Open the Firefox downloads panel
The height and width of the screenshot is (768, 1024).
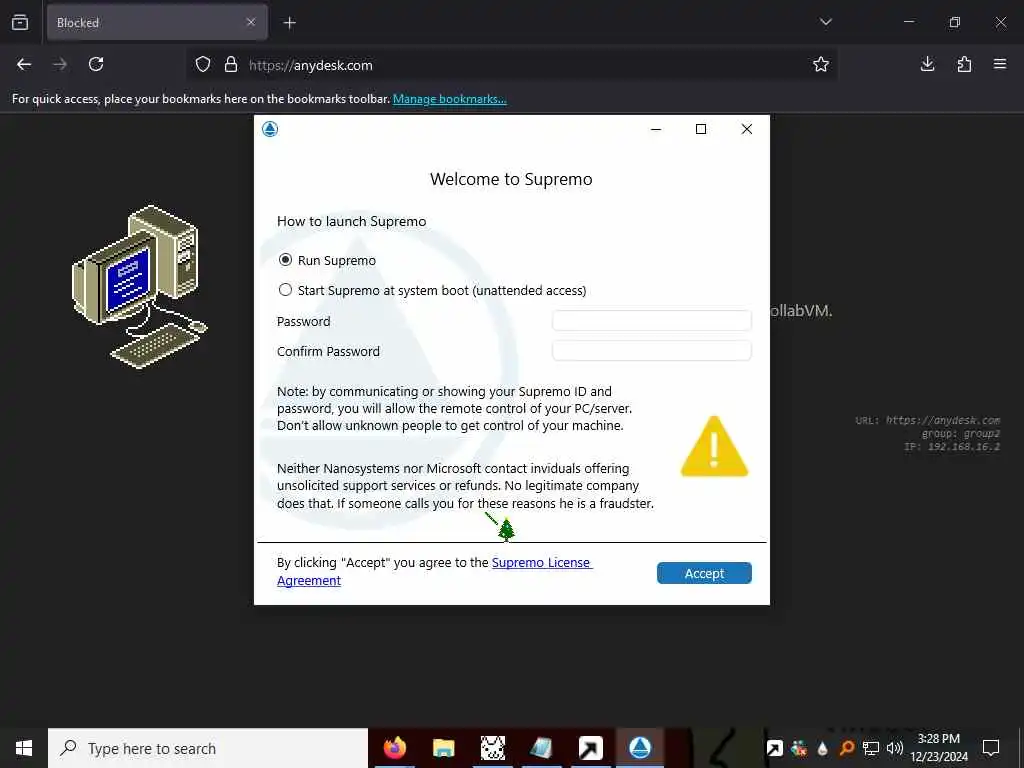tap(927, 64)
